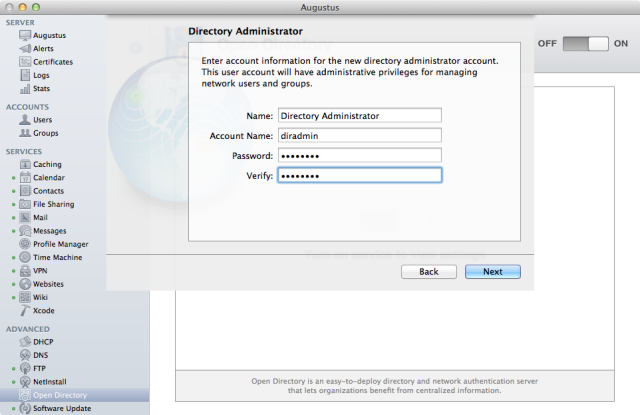Select the Users label under Accounts
The image size is (640, 415).
tap(42, 120)
